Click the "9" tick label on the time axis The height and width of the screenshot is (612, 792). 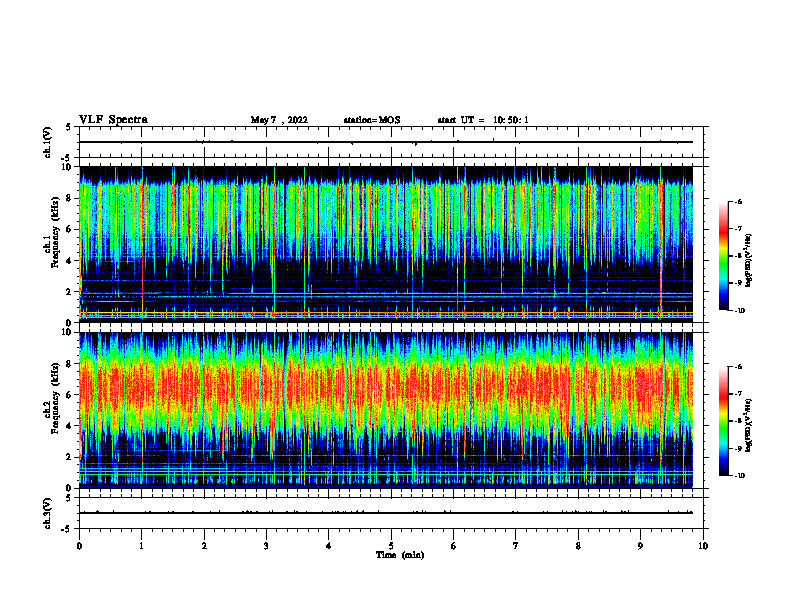click(640, 546)
